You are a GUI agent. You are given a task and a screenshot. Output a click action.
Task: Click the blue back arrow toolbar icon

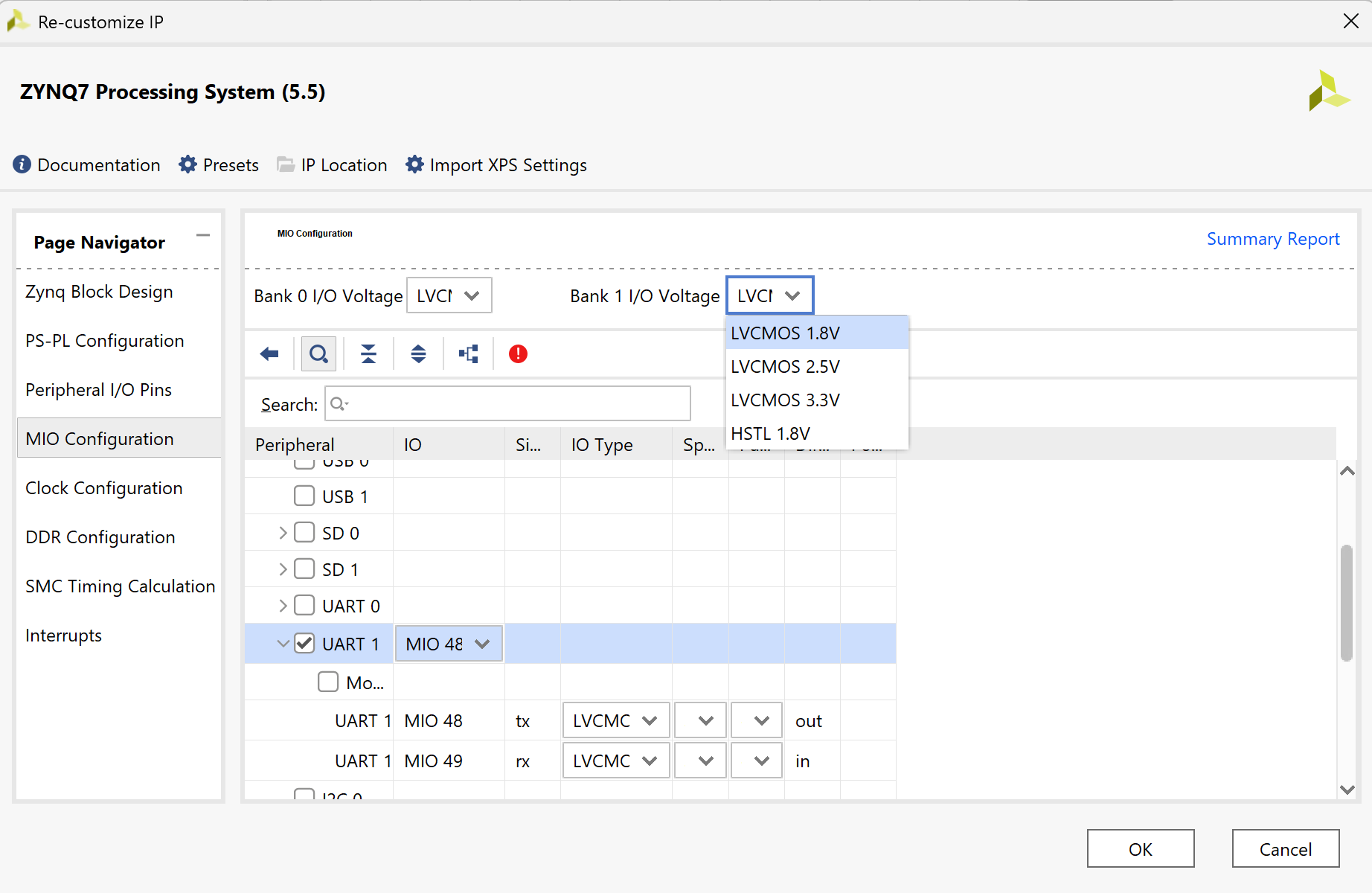269,354
